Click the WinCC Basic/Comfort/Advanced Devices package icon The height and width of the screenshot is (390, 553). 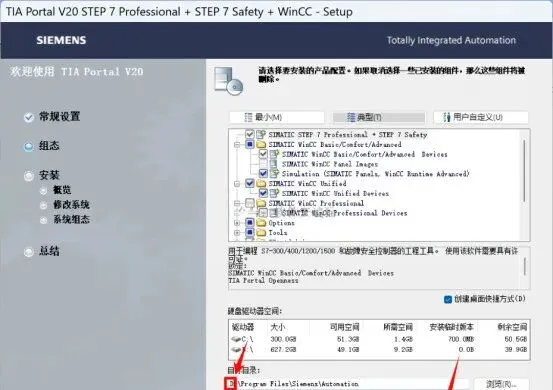tap(274, 154)
